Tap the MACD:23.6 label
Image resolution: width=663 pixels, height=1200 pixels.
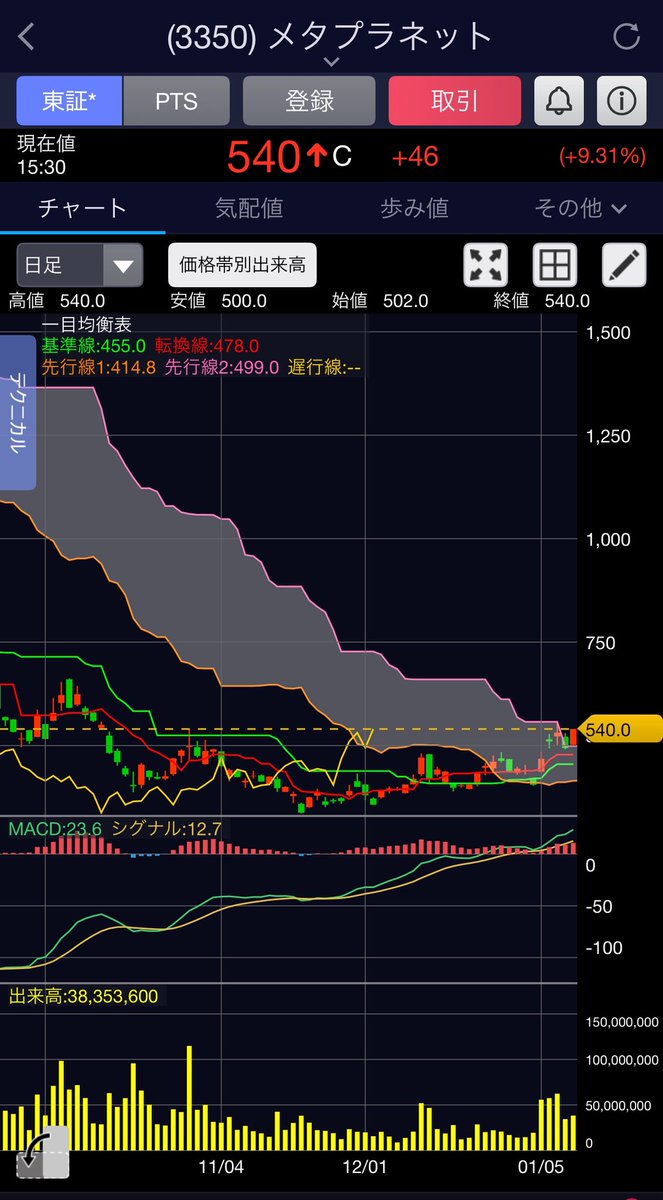tap(54, 828)
